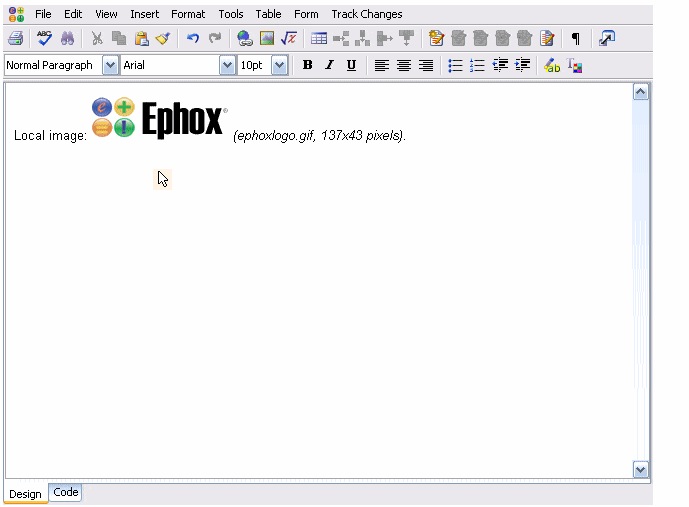
Task: Switch to the Design tab
Action: coord(25,494)
